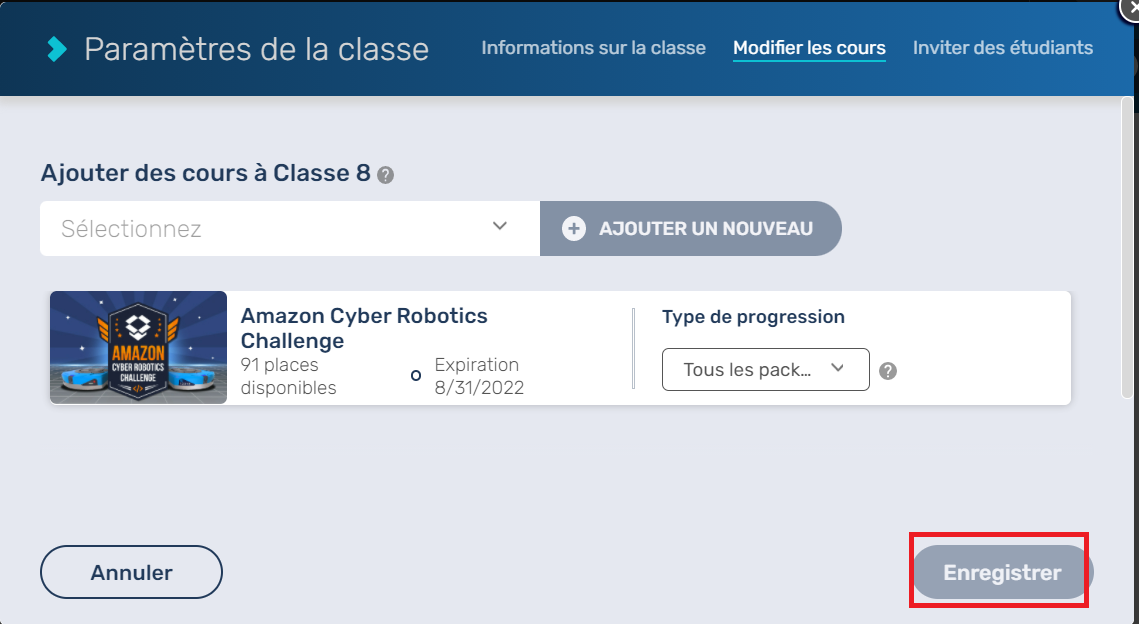Click the Expiration 8/31/2022 text
Screen dimensions: 1139x624
[478, 376]
